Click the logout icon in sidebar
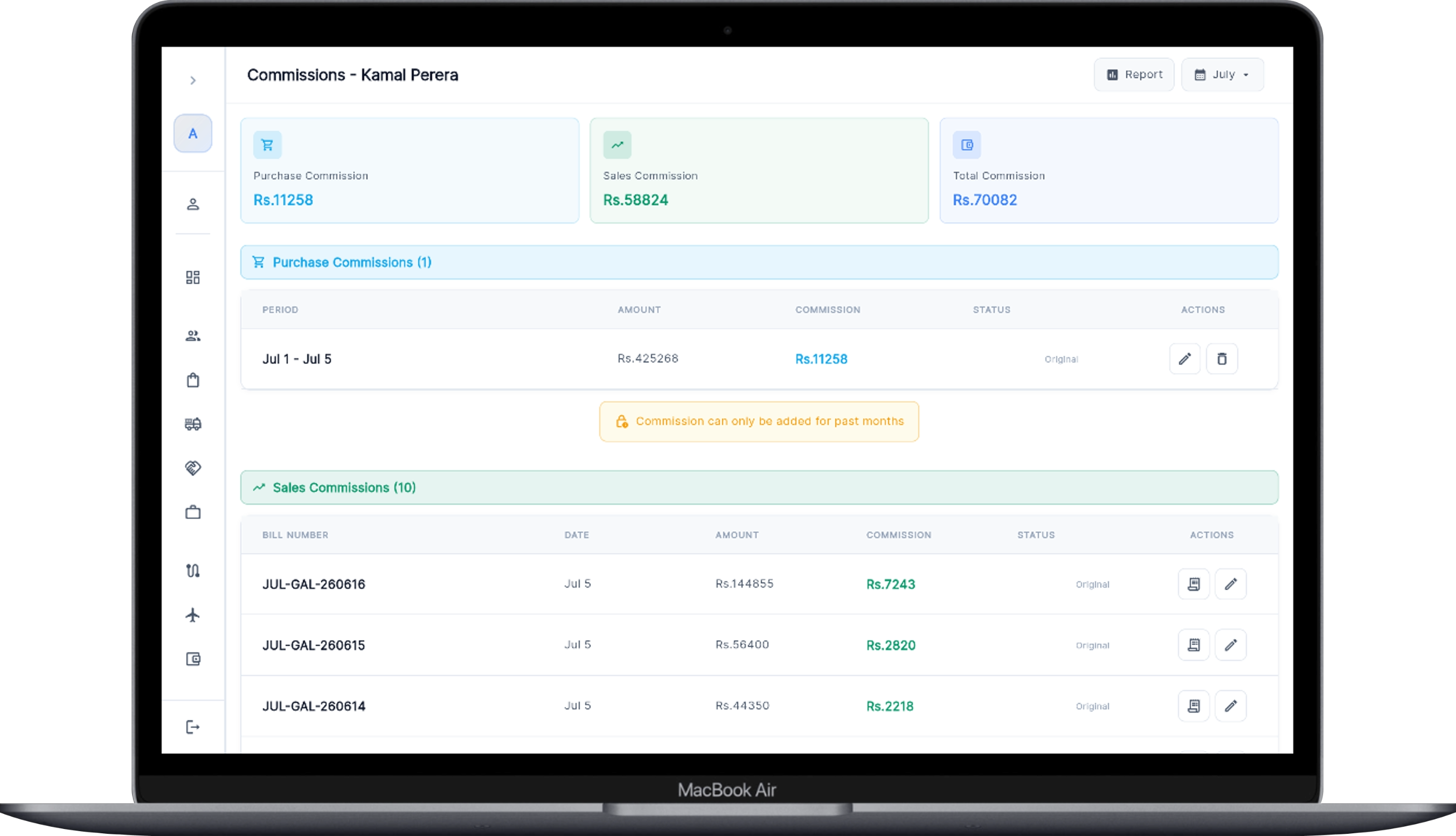 (193, 728)
